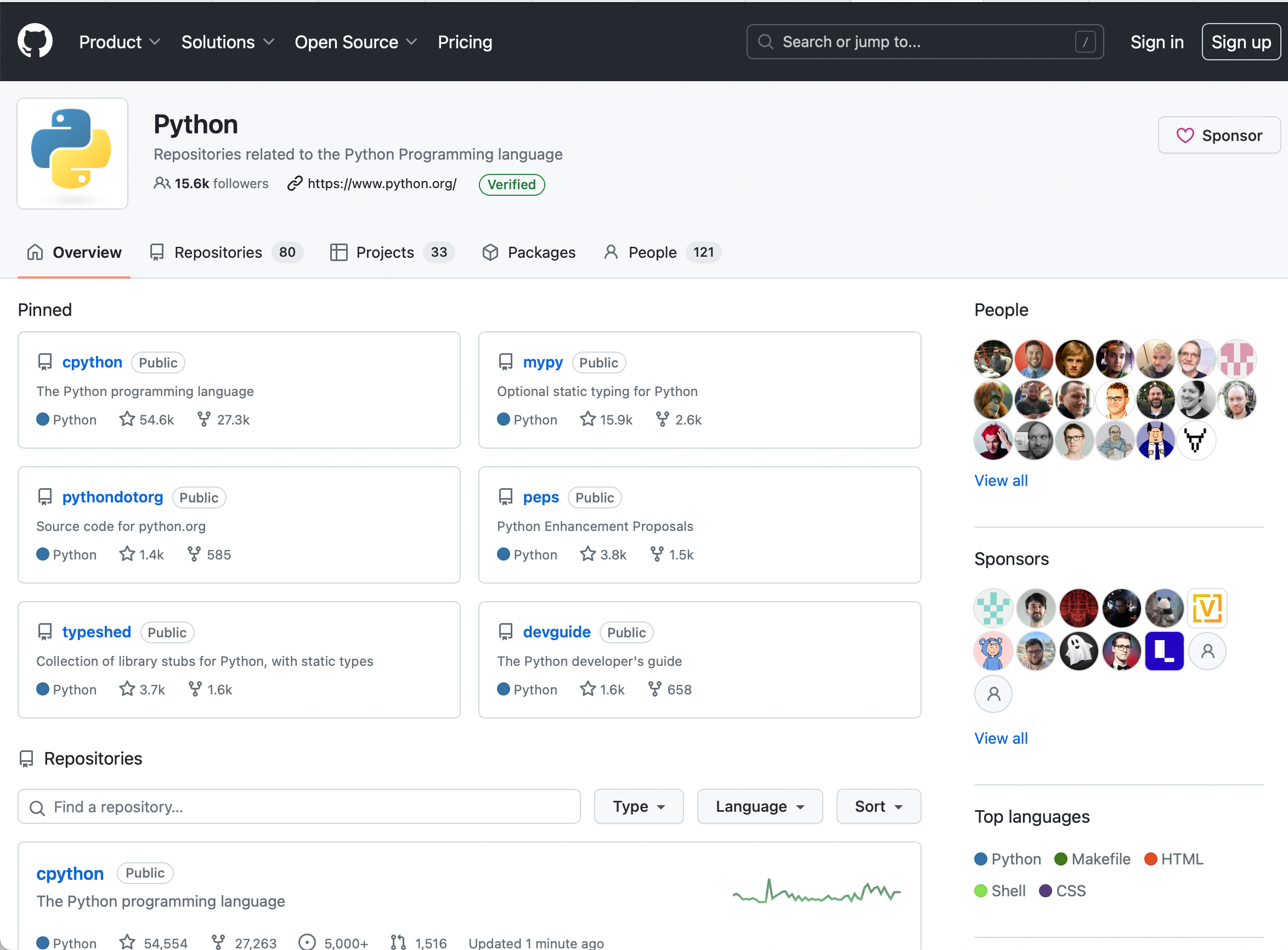Click the fork count on mypy card
The image size is (1288, 950).
[x=679, y=419]
